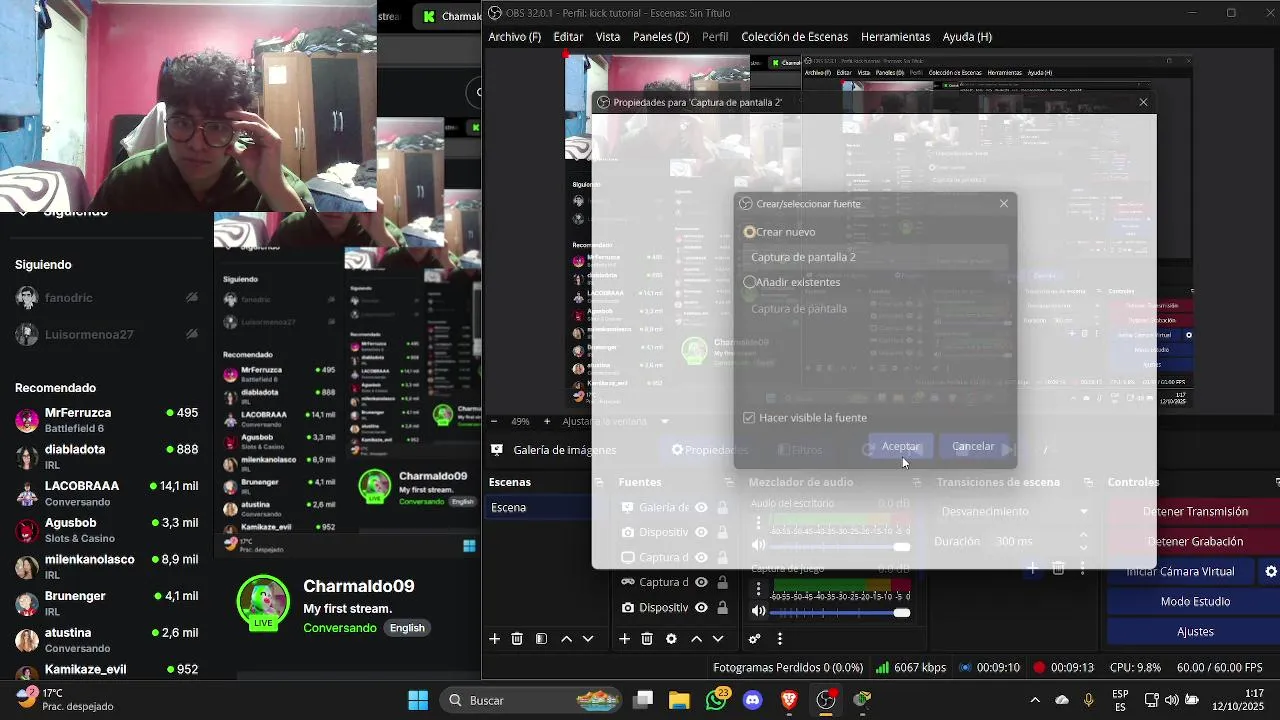Open Ajustes in the Controles panel

pyautogui.click(x=1195, y=632)
